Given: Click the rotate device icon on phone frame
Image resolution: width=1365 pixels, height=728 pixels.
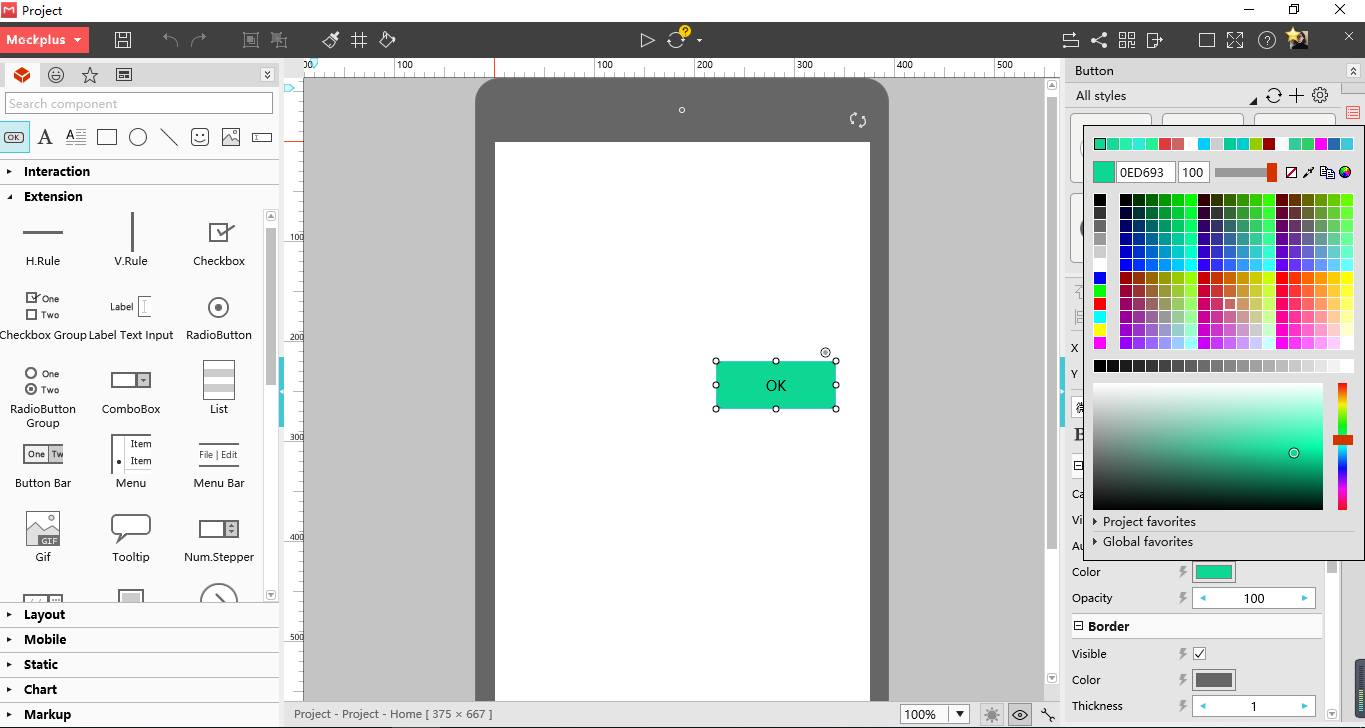Looking at the screenshot, I should pos(857,120).
